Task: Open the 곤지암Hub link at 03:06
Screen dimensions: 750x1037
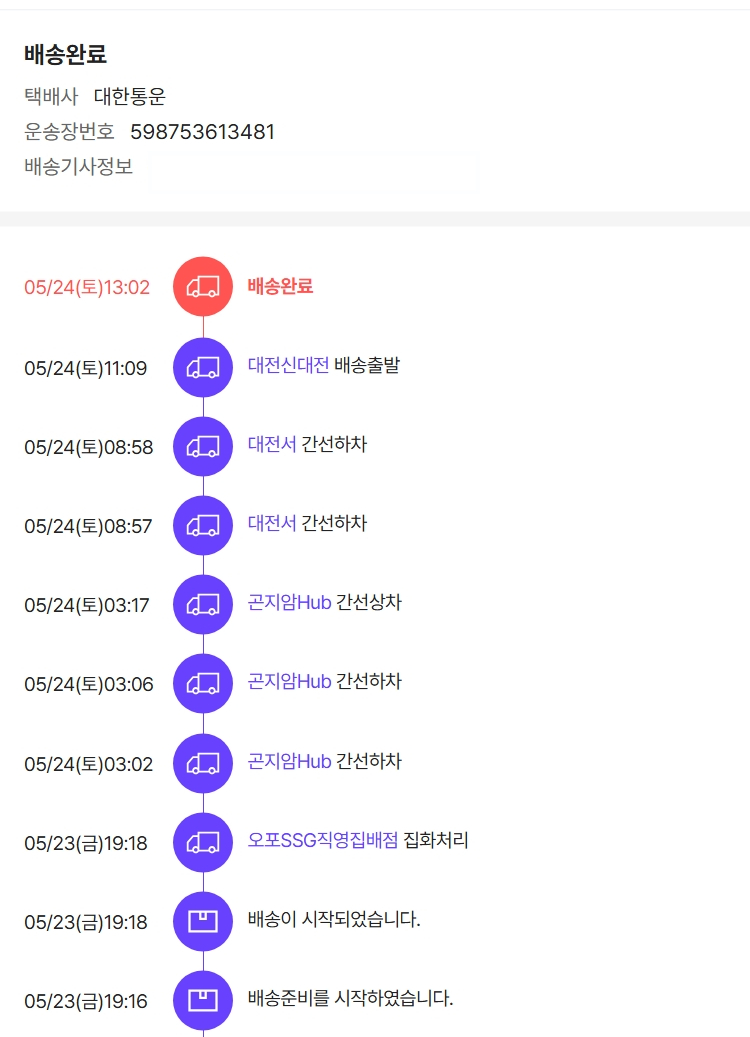Action: tap(289, 682)
